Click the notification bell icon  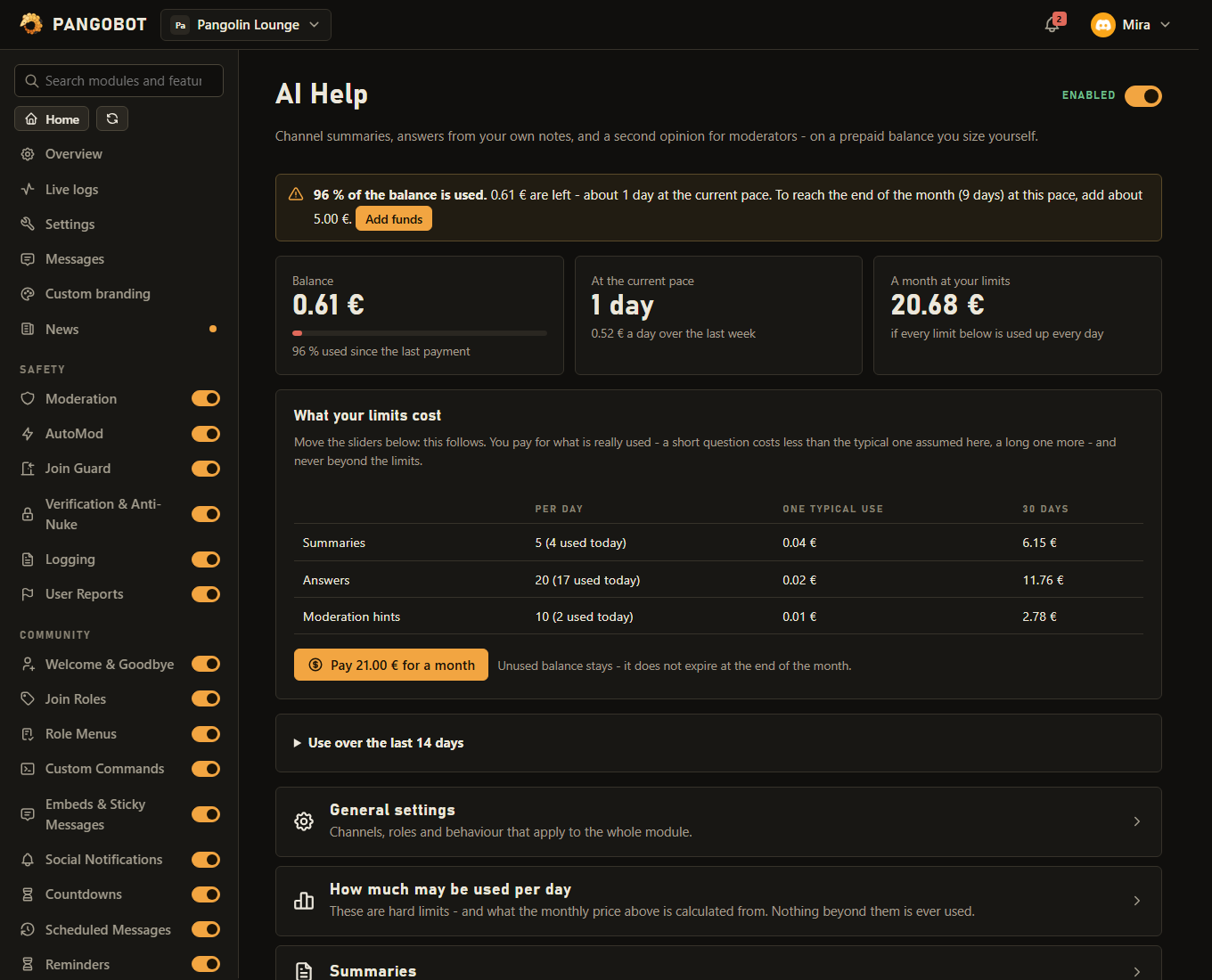[x=1052, y=25]
